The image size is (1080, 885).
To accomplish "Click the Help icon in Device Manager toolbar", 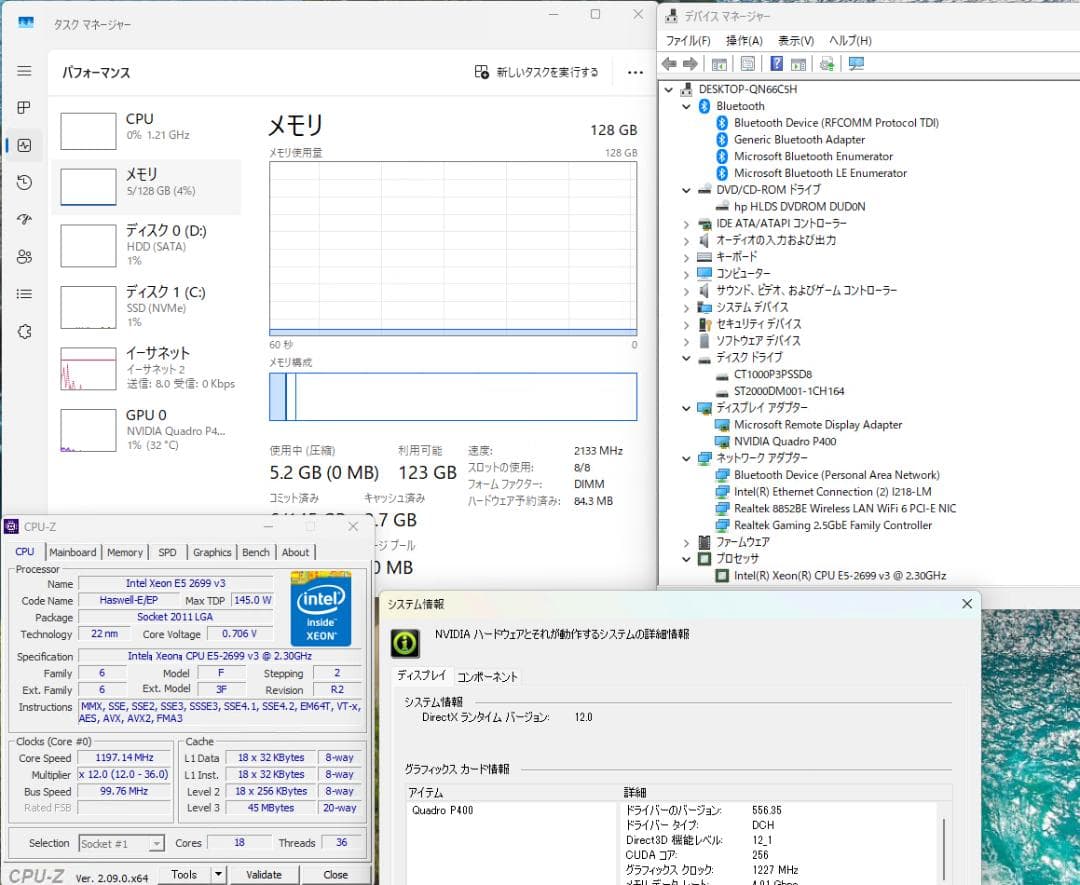I will (776, 63).
